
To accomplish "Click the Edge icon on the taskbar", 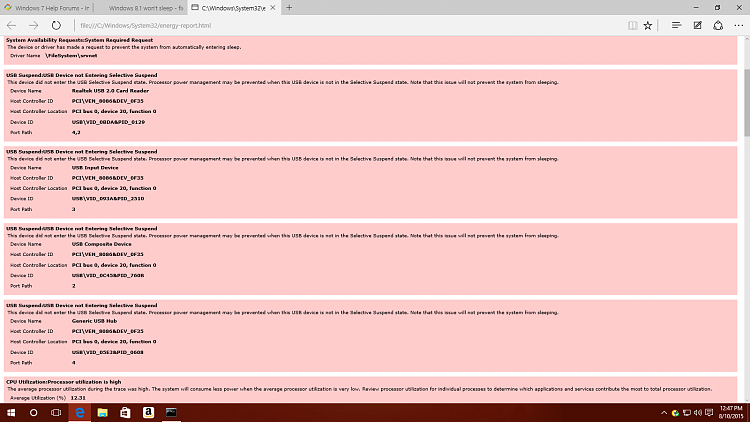I will click(x=79, y=412).
